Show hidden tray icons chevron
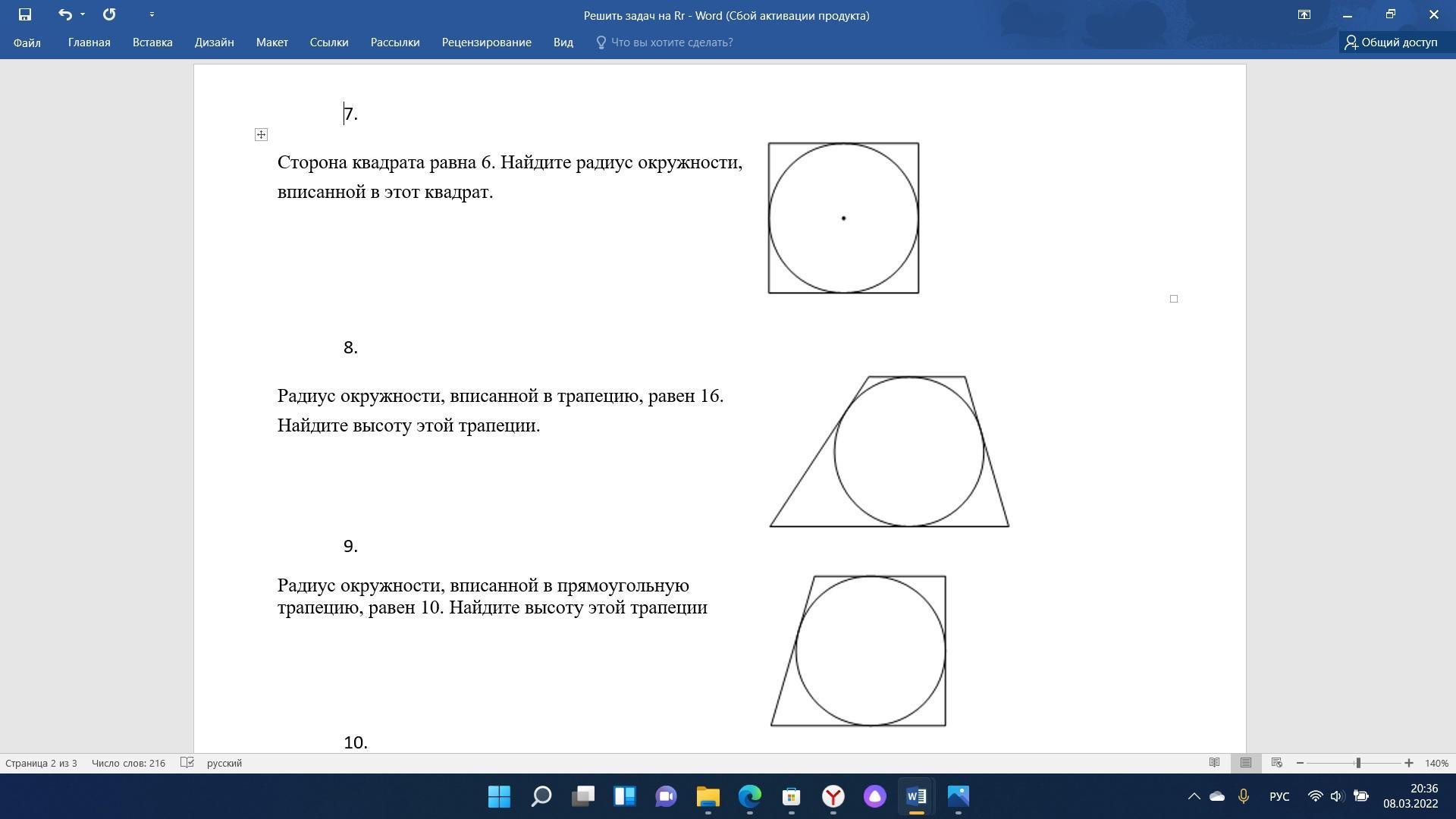The height and width of the screenshot is (819, 1456). (1194, 796)
